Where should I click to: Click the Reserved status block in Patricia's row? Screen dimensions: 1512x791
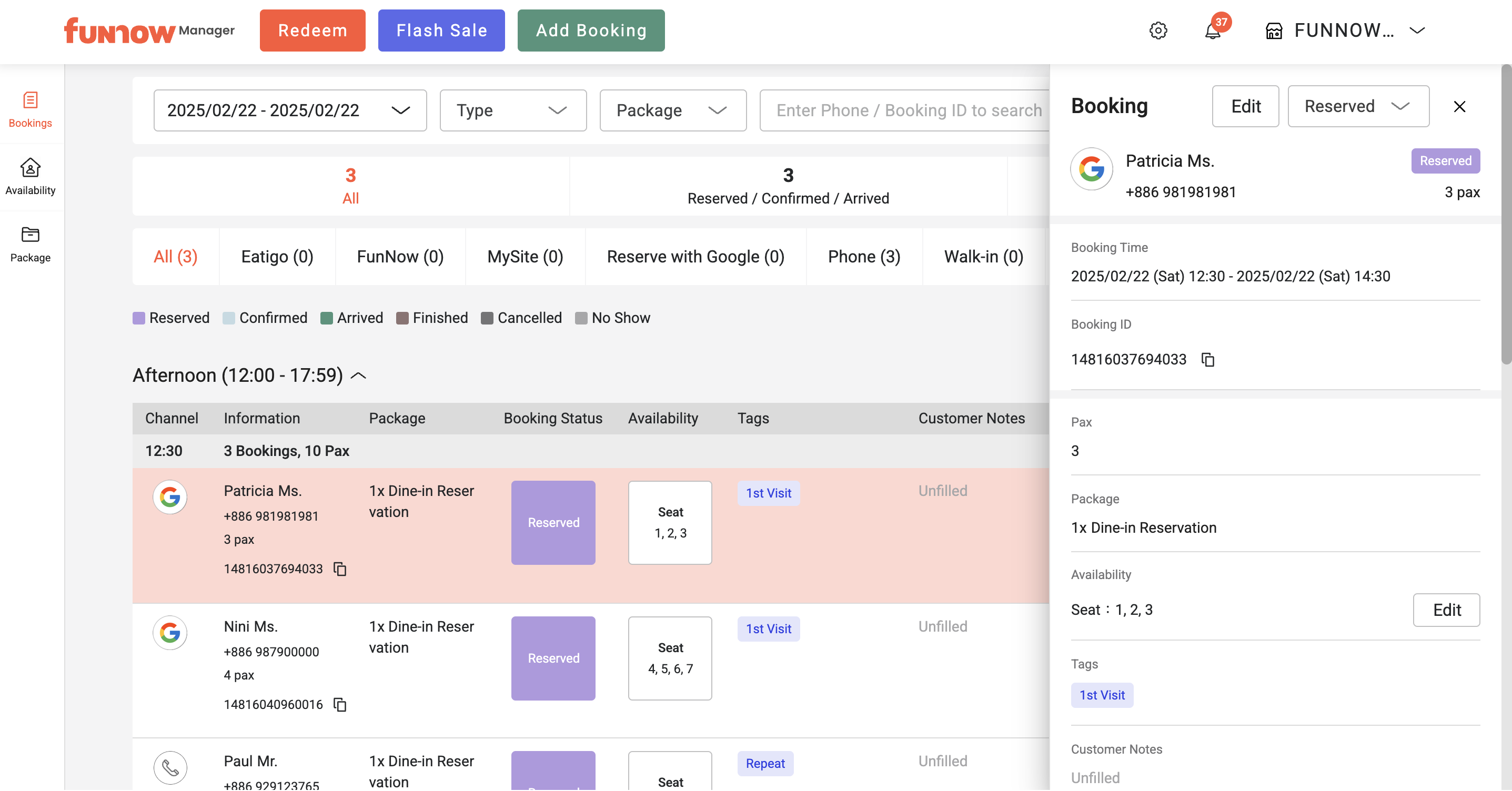[x=553, y=523]
